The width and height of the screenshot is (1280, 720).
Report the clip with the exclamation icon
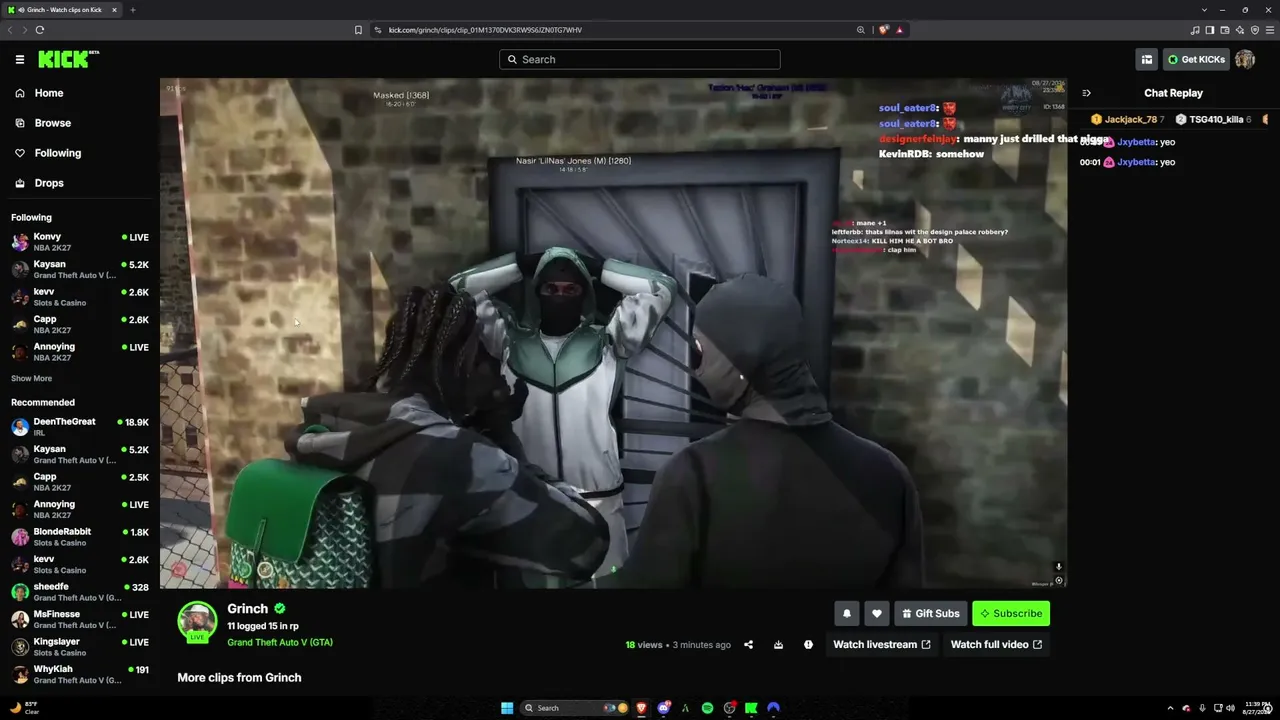(x=808, y=645)
